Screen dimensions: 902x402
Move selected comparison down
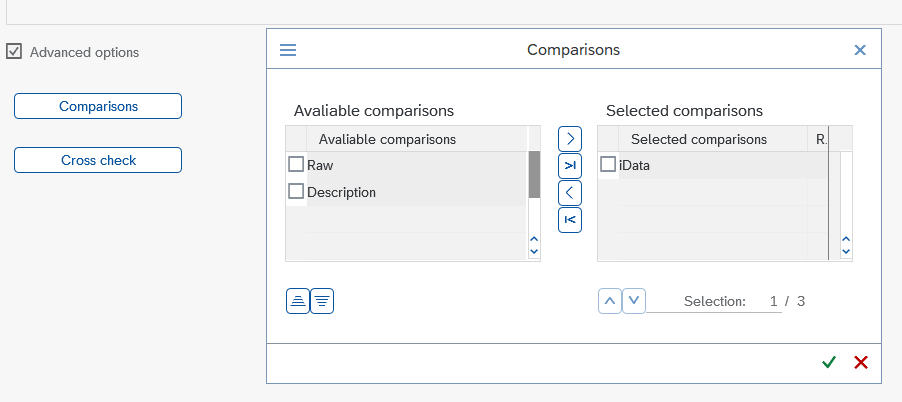[634, 300]
